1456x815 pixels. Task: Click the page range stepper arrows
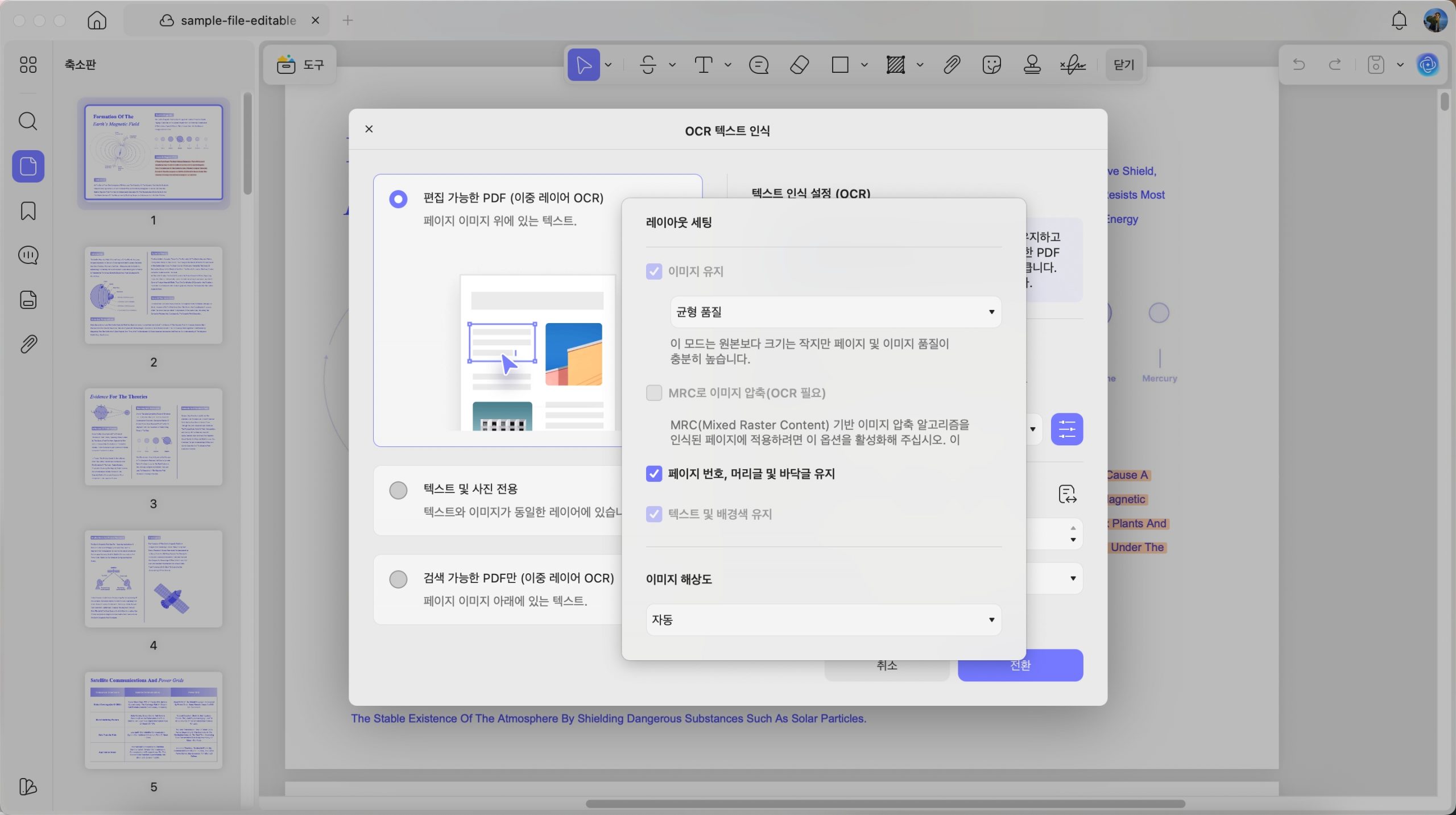pos(1073,533)
